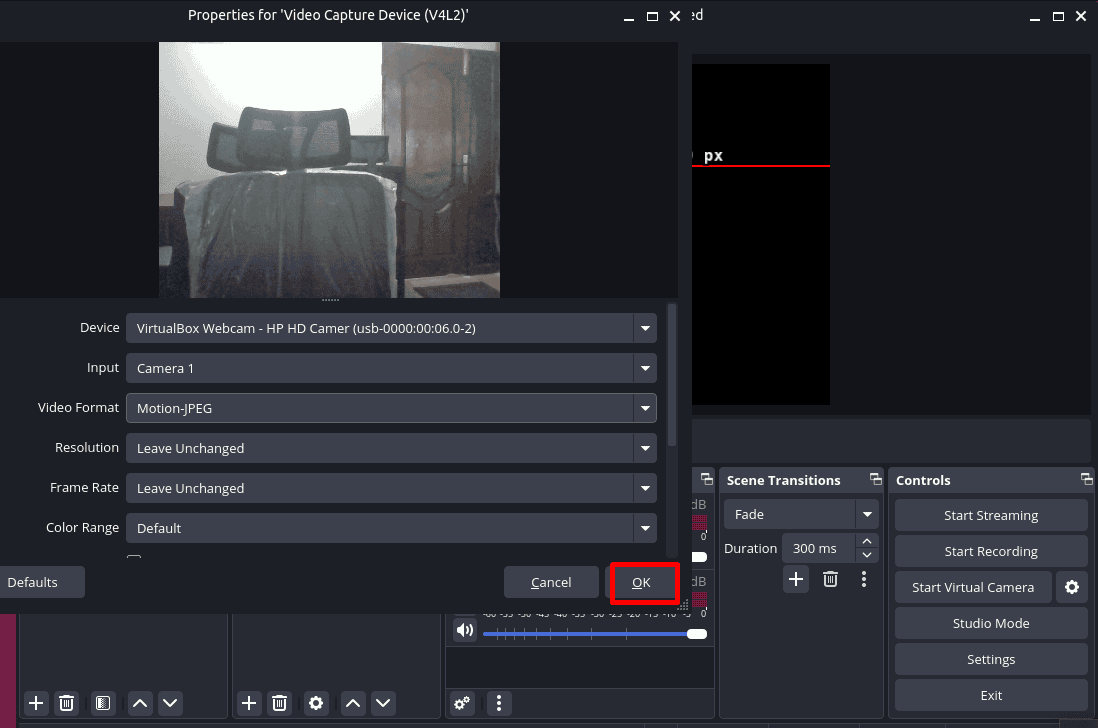Move scene down using the Scenes panel arrow

pos(170,703)
